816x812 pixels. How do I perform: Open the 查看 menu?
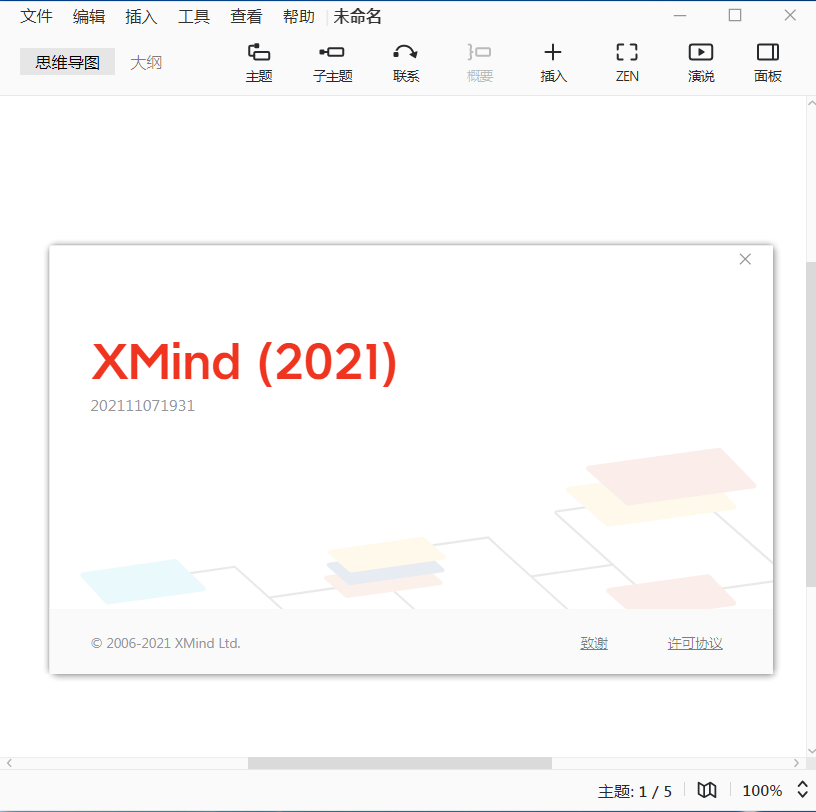click(x=246, y=16)
